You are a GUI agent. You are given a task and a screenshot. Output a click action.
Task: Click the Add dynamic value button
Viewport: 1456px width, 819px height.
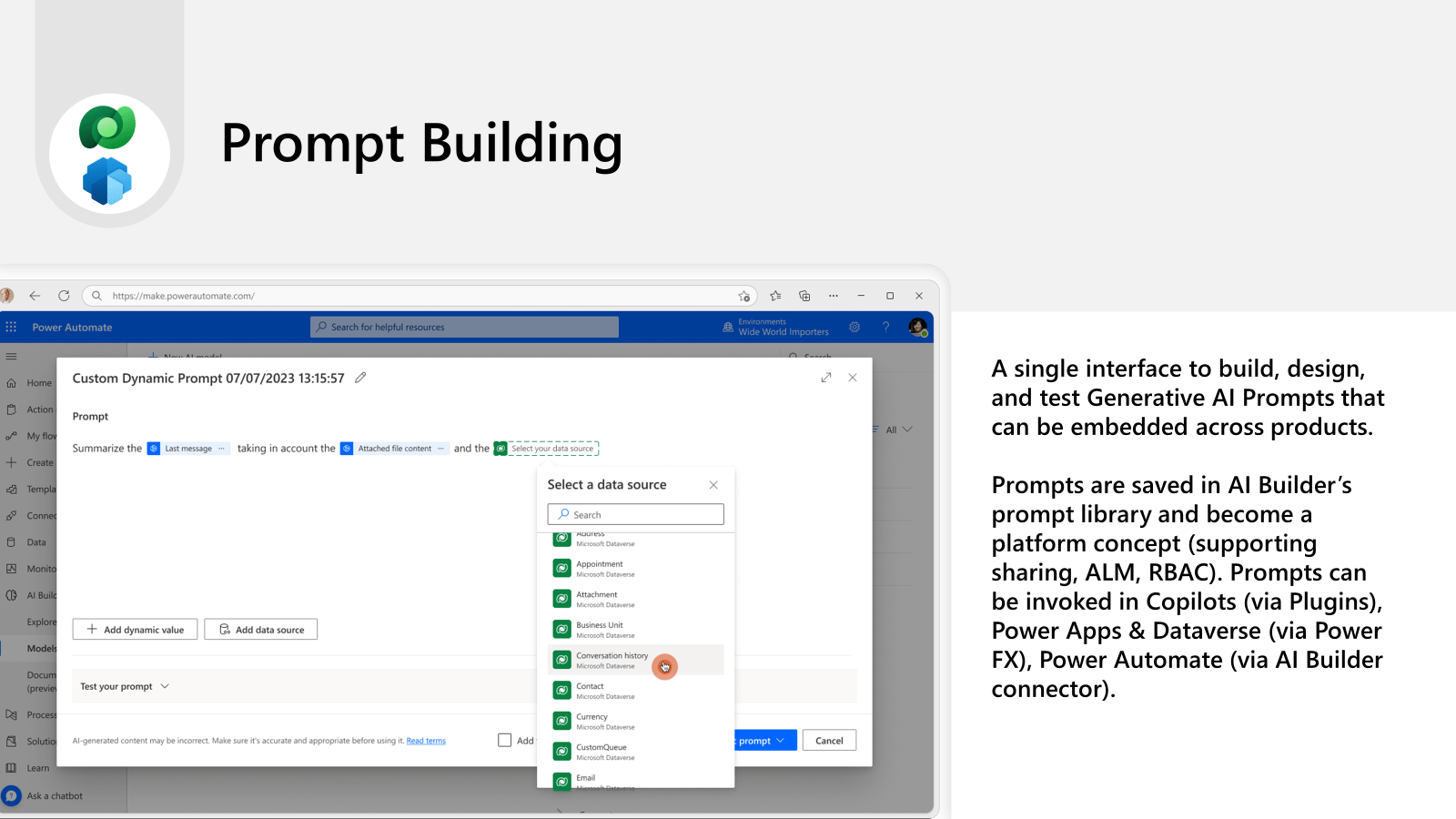click(135, 630)
